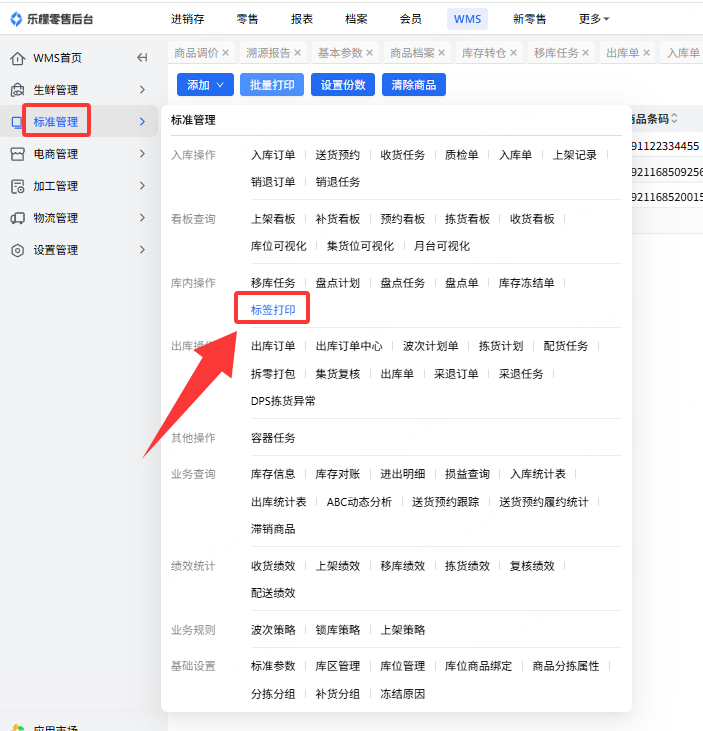Close the 库存转仓 tab
This screenshot has height=731, width=703.
tap(514, 53)
